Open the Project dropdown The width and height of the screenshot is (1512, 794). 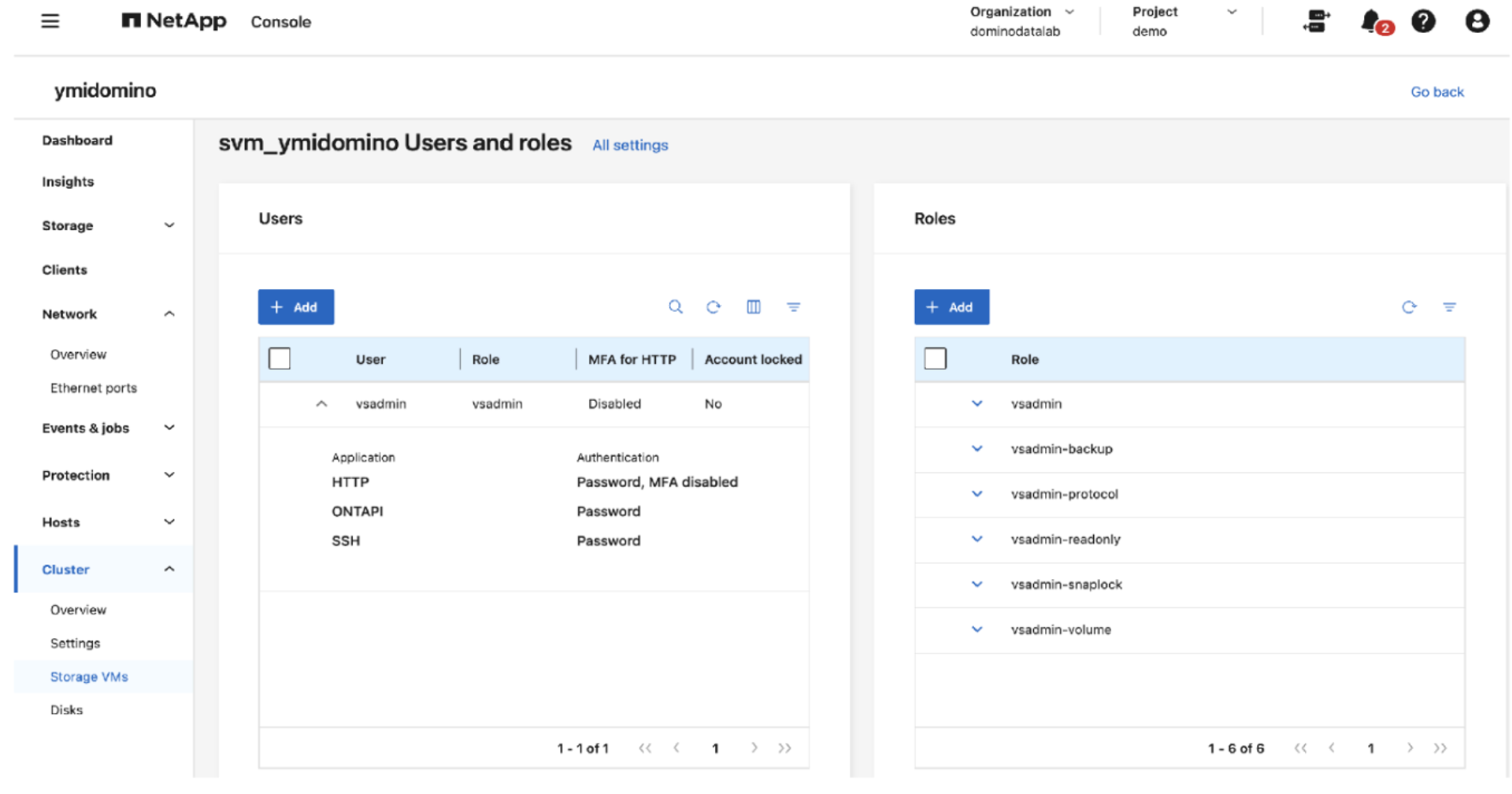pyautogui.click(x=1184, y=21)
